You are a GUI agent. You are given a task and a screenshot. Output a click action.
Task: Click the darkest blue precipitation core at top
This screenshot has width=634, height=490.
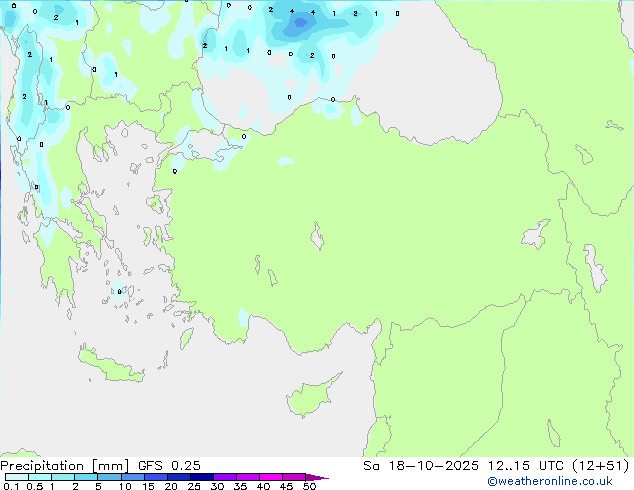pos(300,22)
